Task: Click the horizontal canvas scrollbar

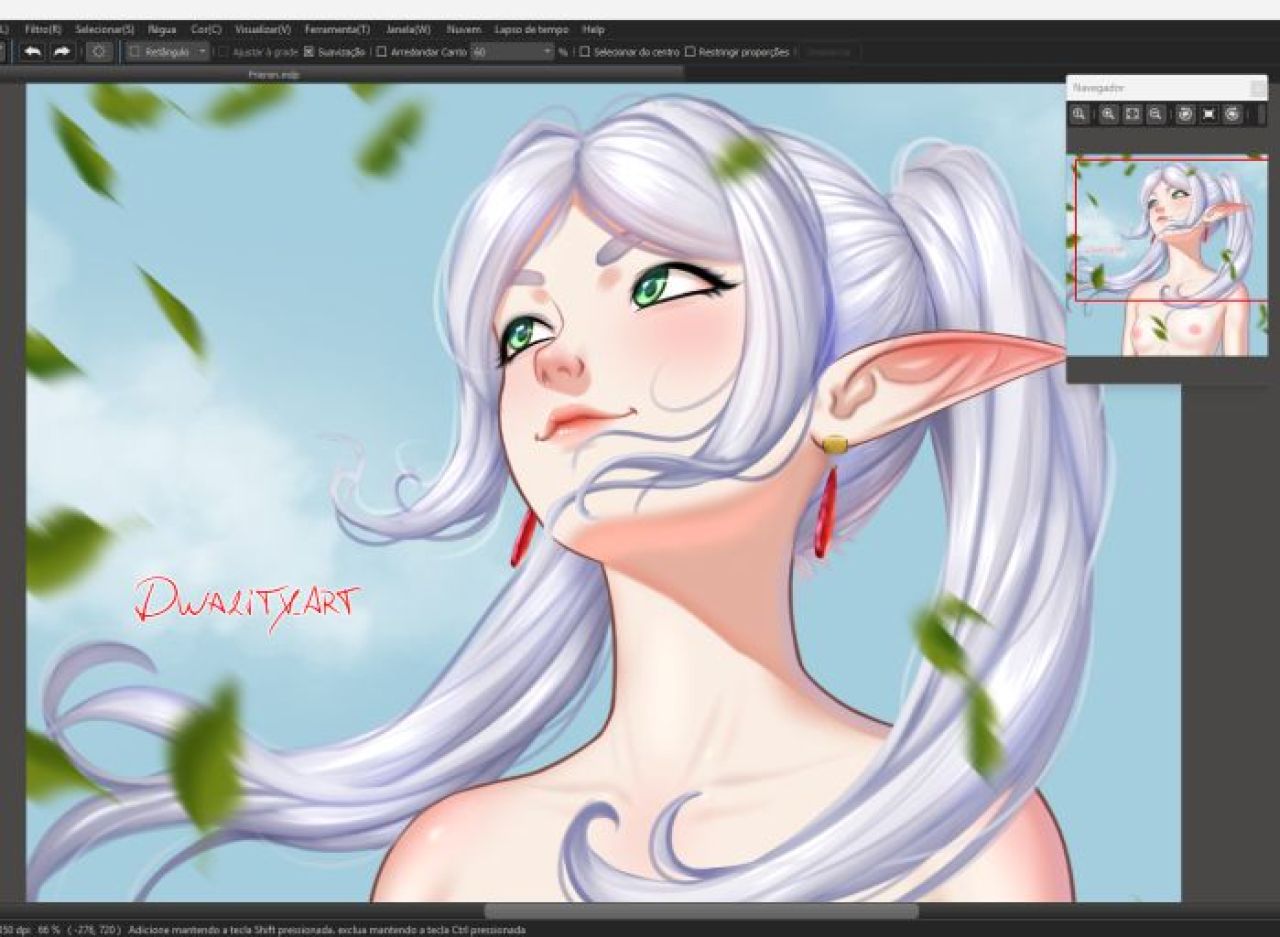Action: click(701, 911)
